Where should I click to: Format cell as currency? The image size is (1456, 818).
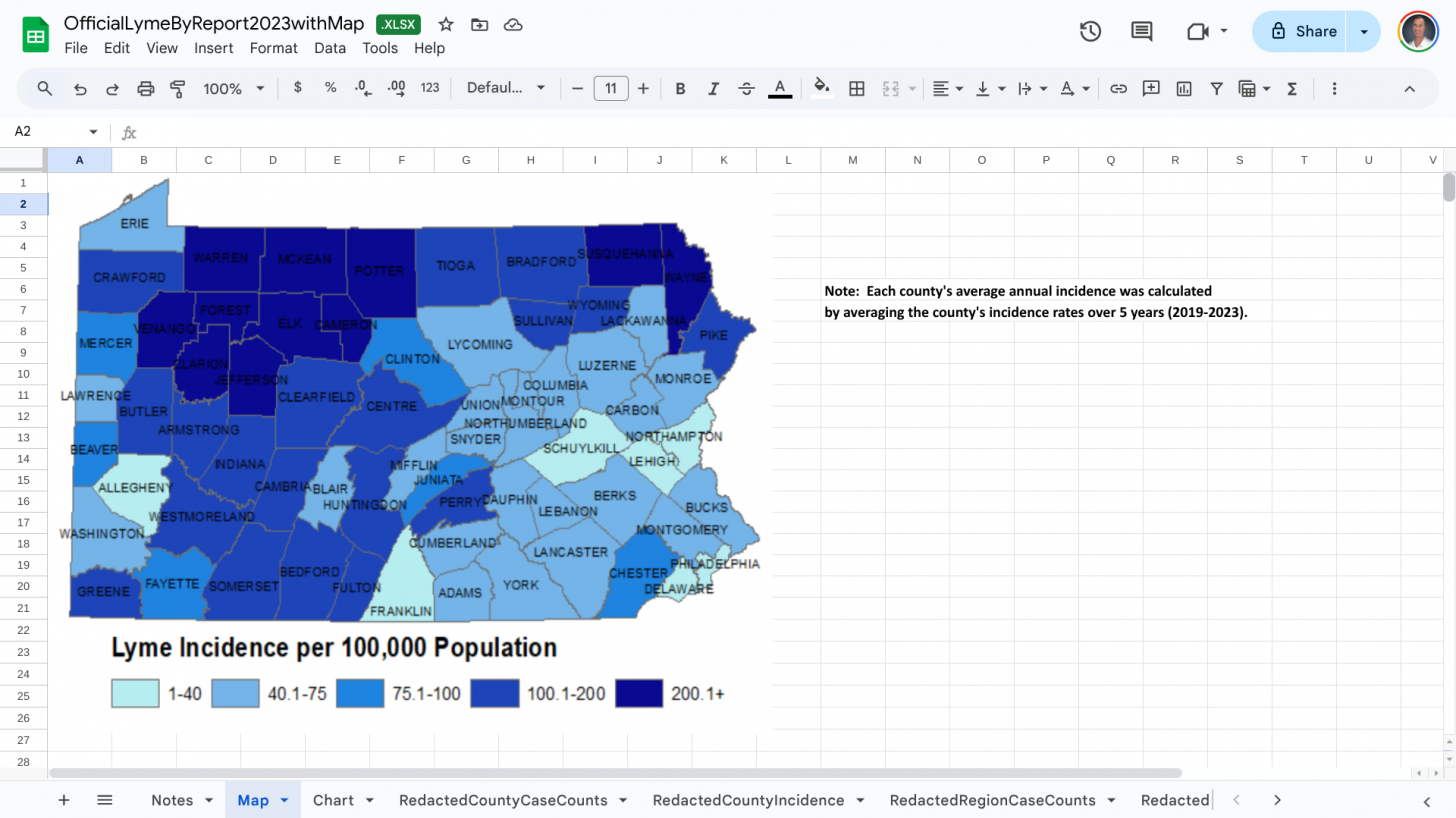[x=298, y=88]
